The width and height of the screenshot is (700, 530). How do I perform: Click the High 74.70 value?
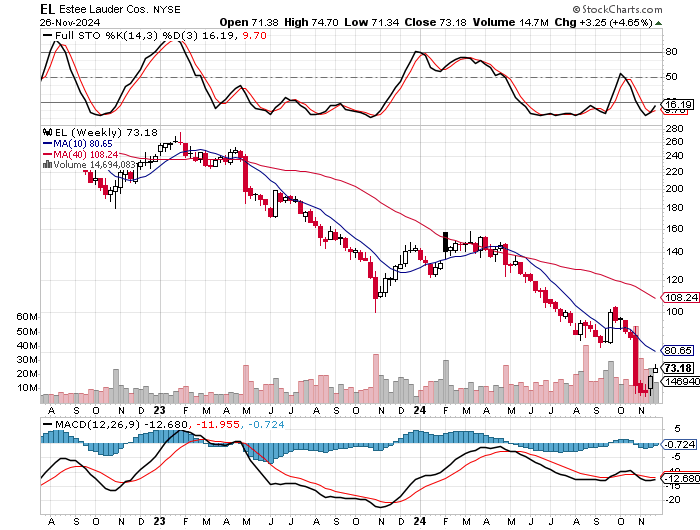(311, 22)
